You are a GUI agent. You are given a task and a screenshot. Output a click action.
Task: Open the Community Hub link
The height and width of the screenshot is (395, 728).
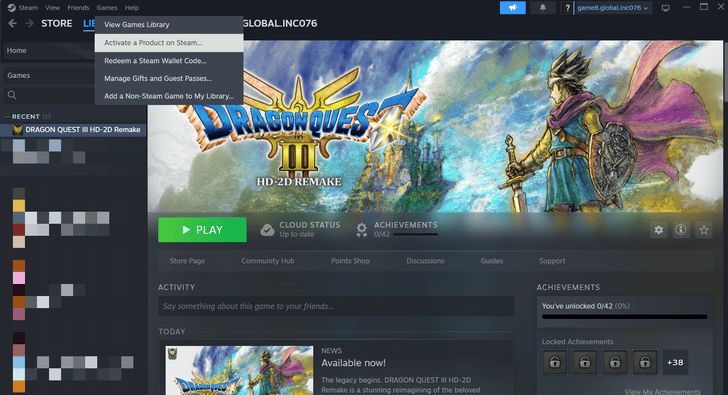click(268, 261)
